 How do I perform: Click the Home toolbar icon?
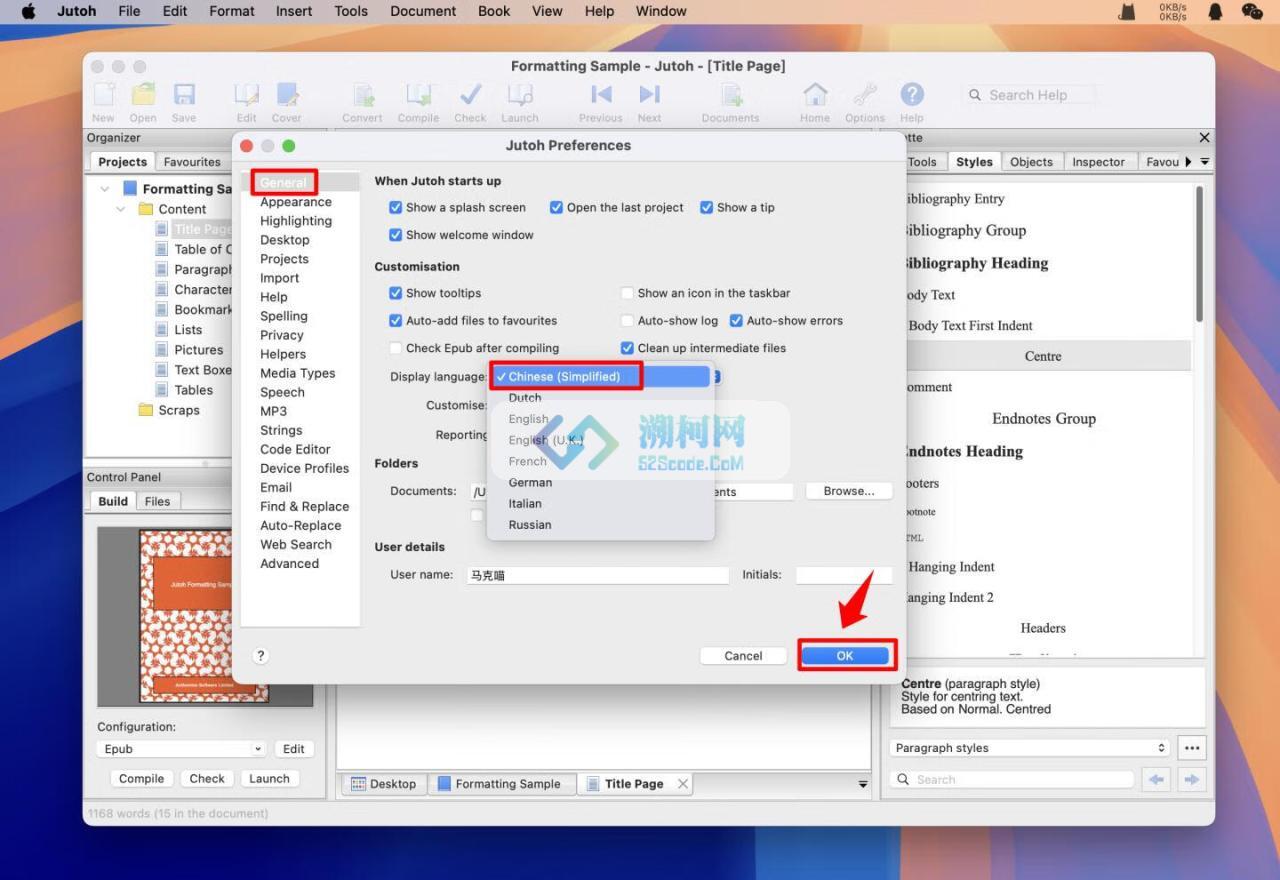point(815,95)
